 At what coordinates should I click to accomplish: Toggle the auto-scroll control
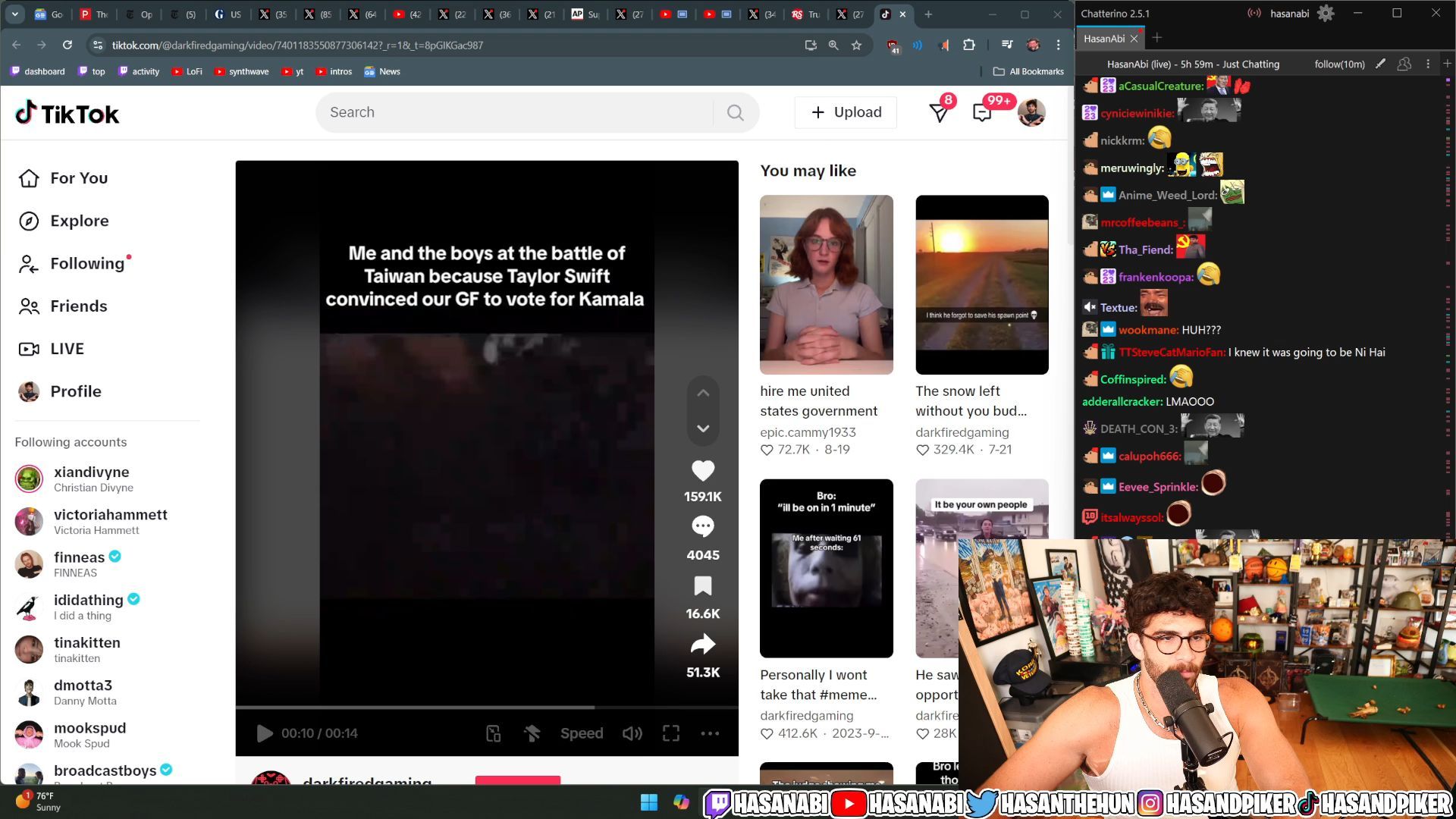click(532, 733)
